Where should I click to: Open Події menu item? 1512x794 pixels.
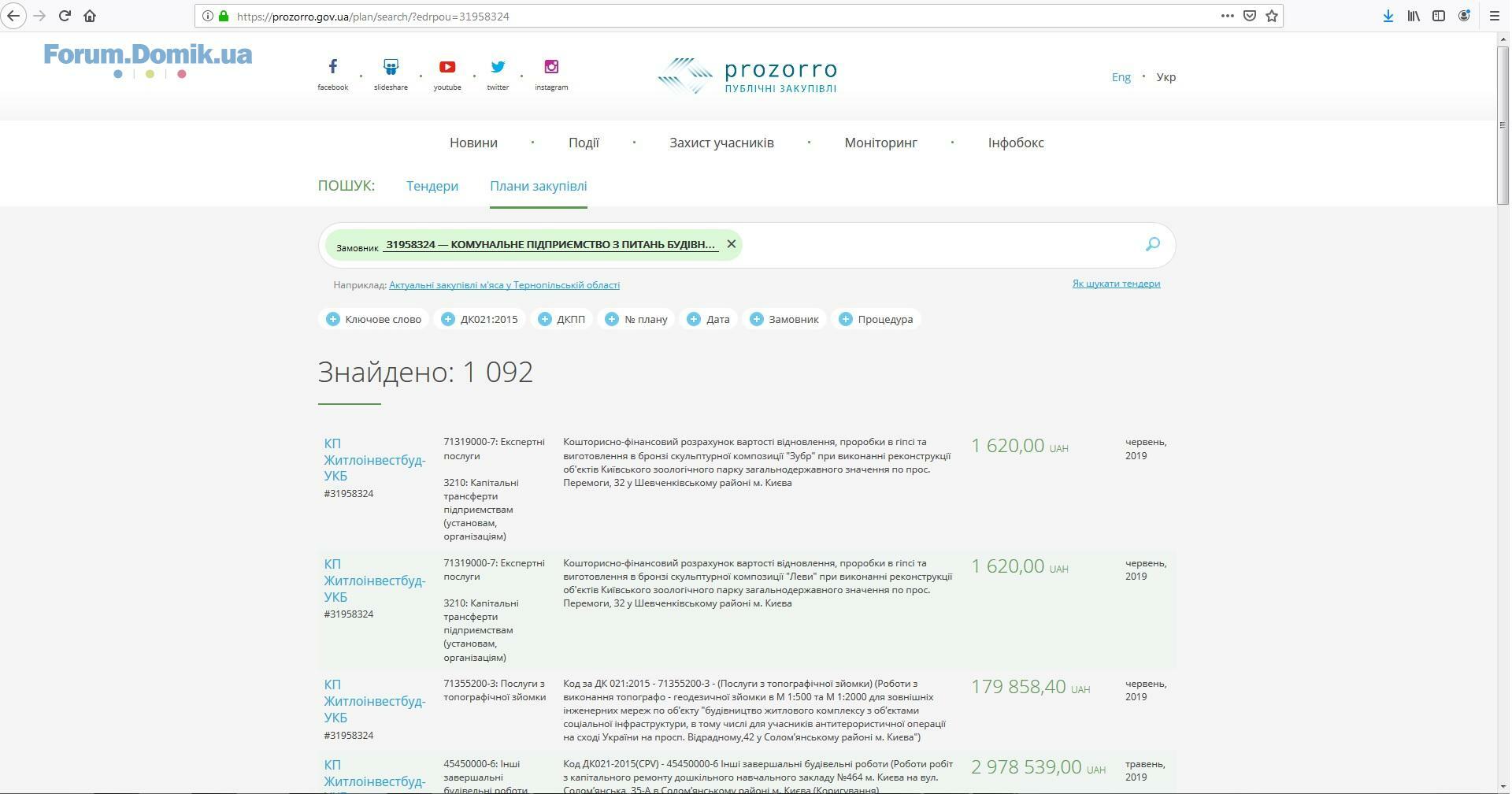point(584,143)
